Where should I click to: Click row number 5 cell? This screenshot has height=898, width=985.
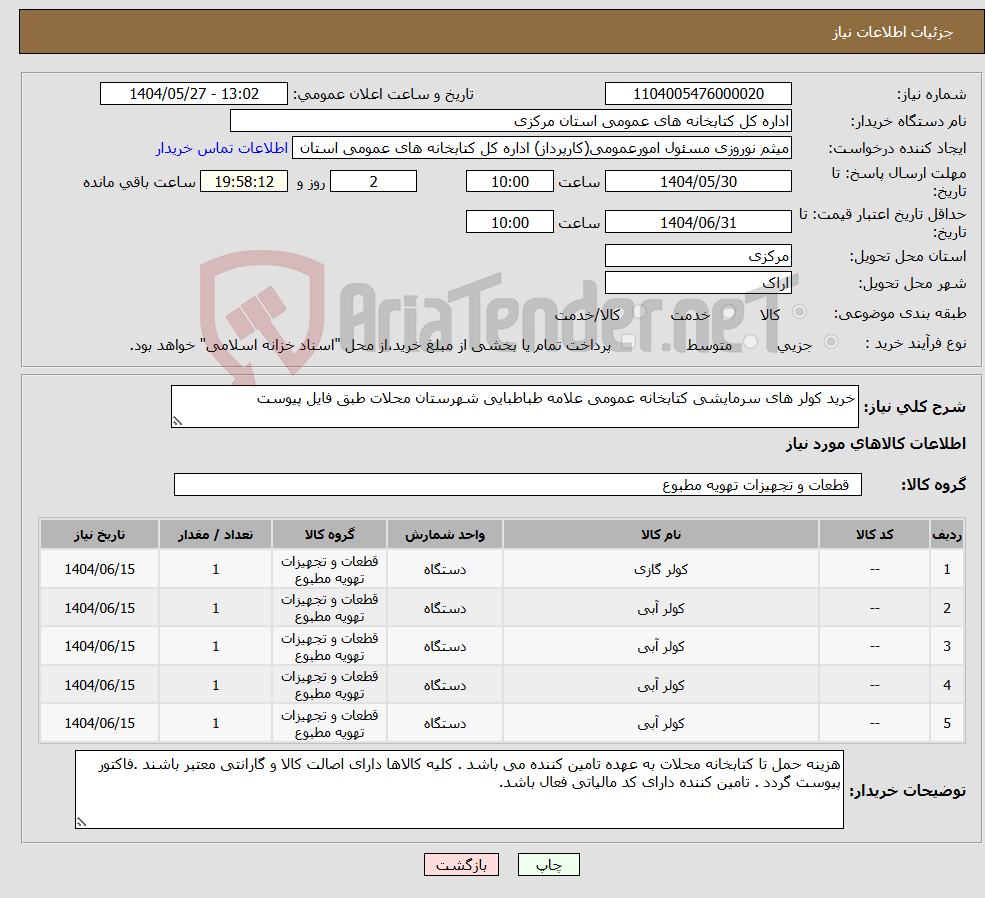[x=947, y=723]
